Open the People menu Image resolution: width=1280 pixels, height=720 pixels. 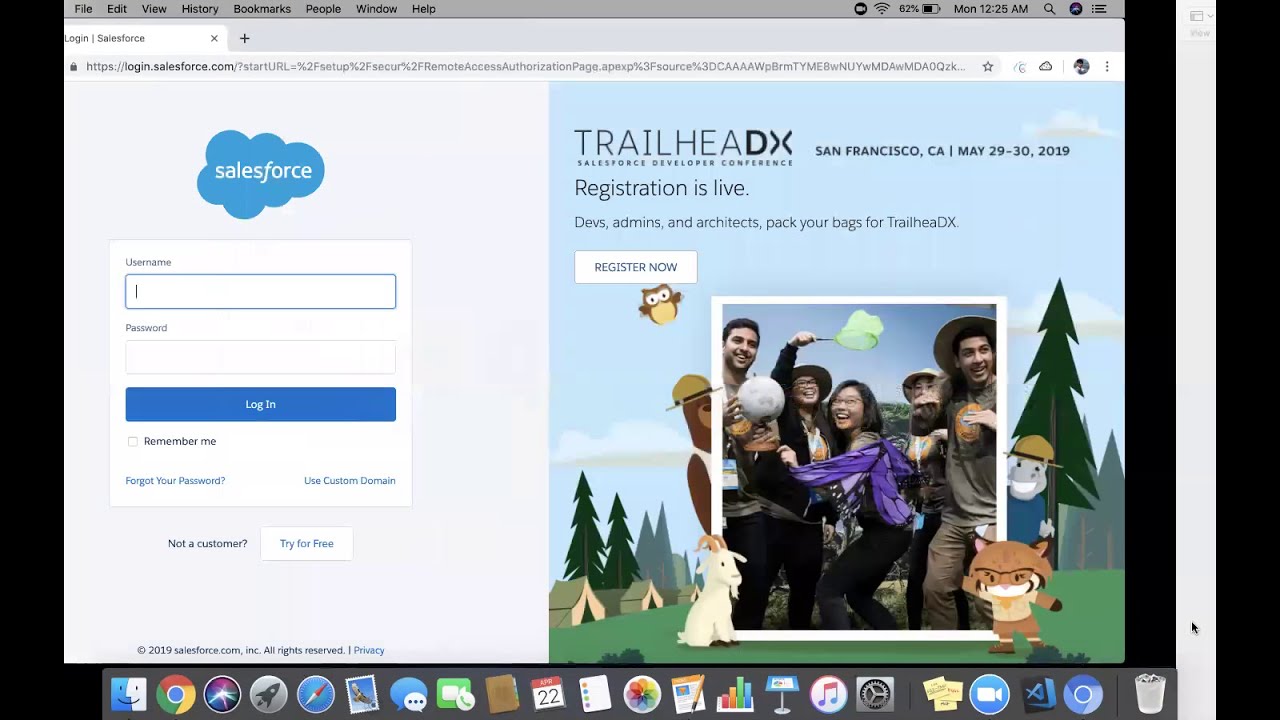(x=323, y=9)
